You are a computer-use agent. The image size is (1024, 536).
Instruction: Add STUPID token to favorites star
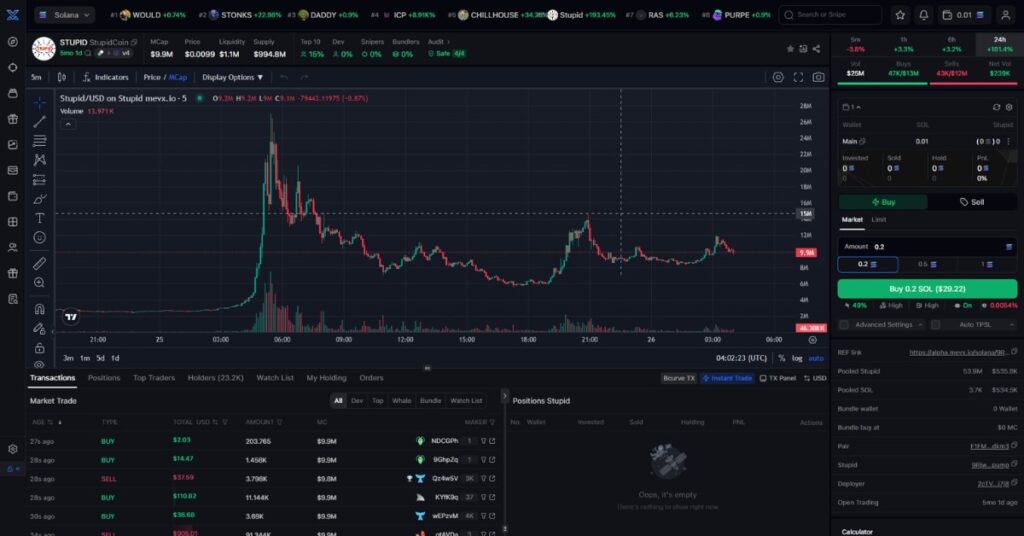pos(790,49)
